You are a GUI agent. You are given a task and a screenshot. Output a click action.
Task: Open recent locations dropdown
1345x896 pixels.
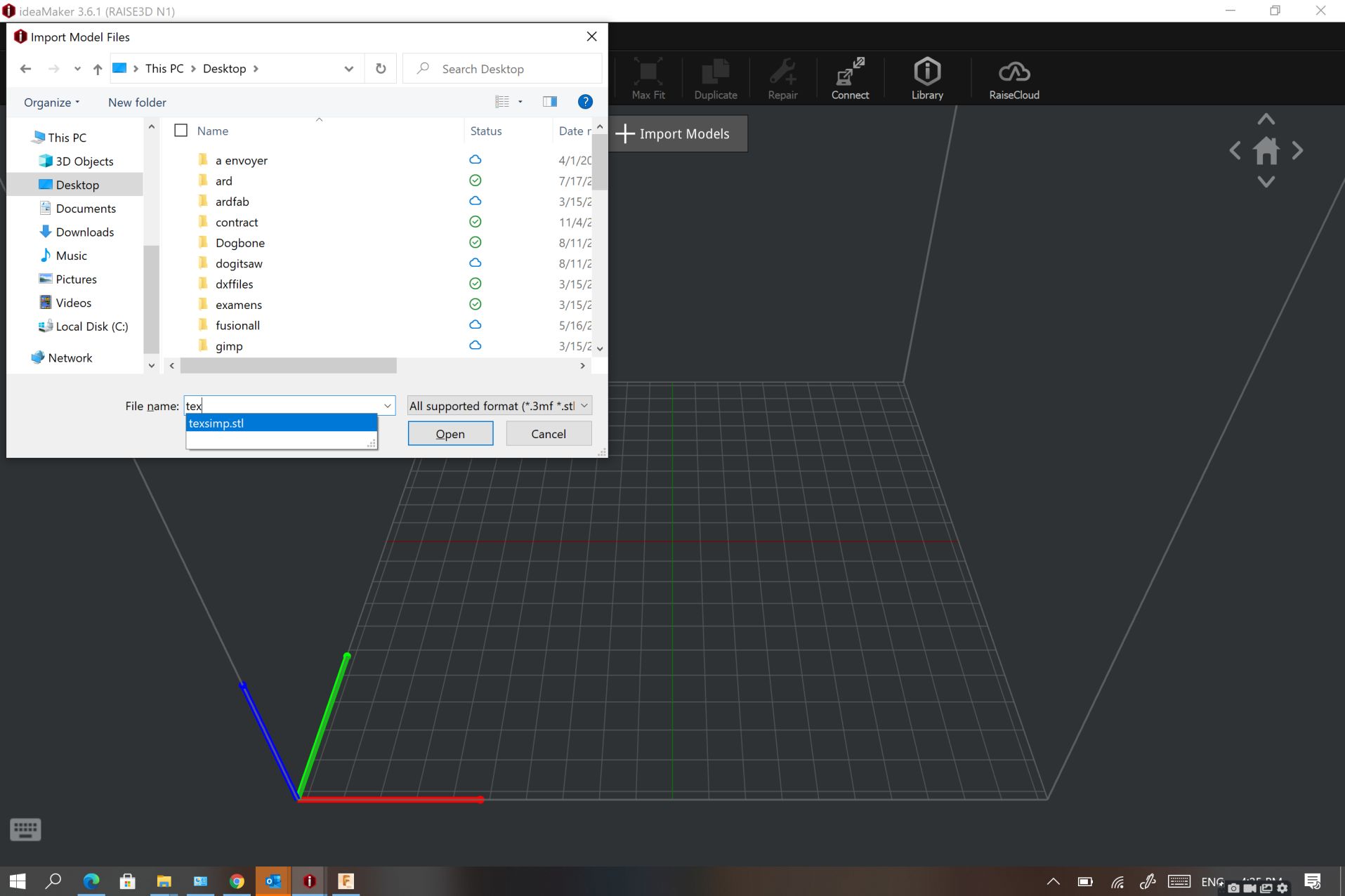77,69
